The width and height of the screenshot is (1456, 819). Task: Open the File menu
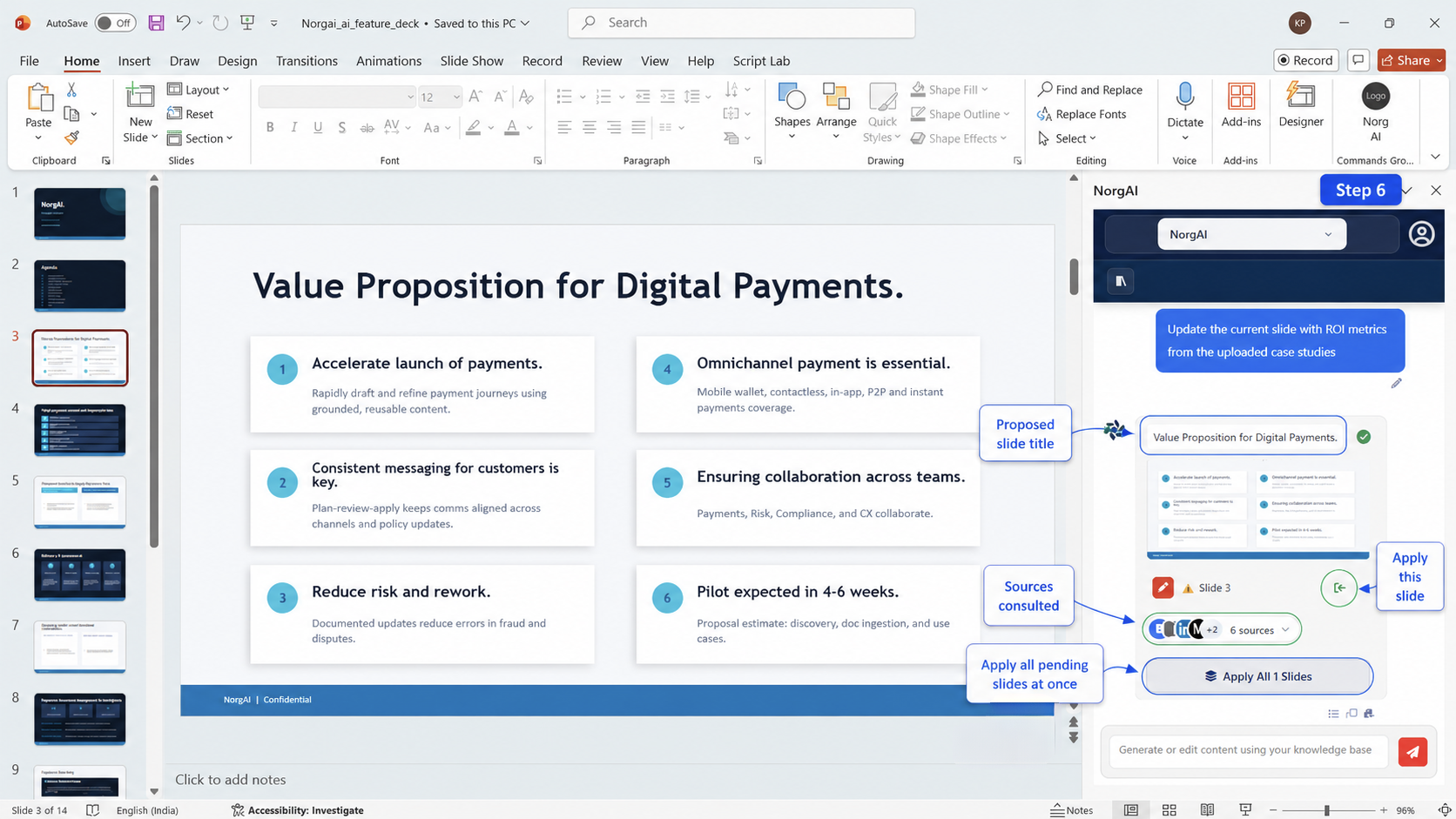tap(30, 61)
